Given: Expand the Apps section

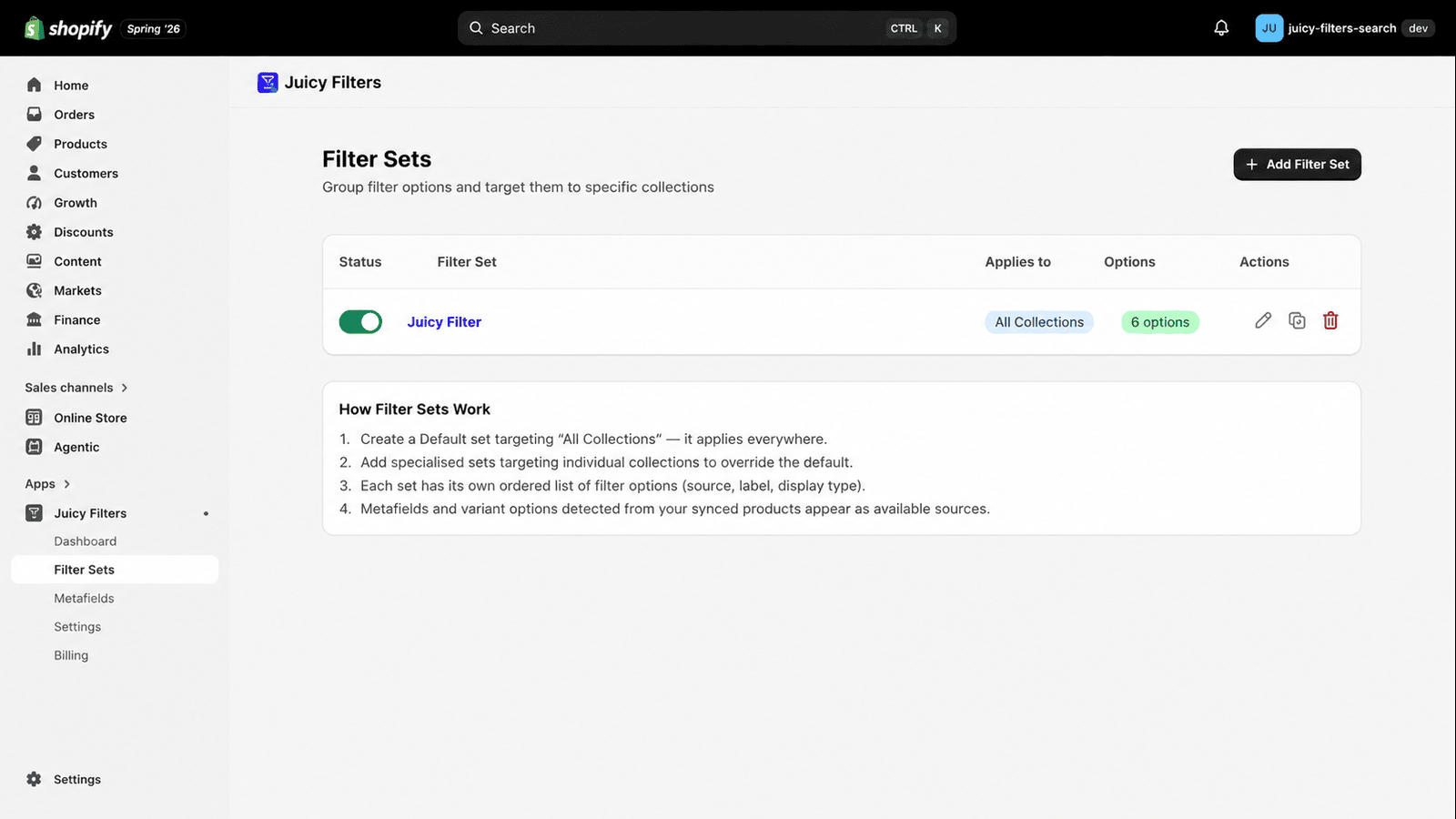Looking at the screenshot, I should (x=47, y=484).
